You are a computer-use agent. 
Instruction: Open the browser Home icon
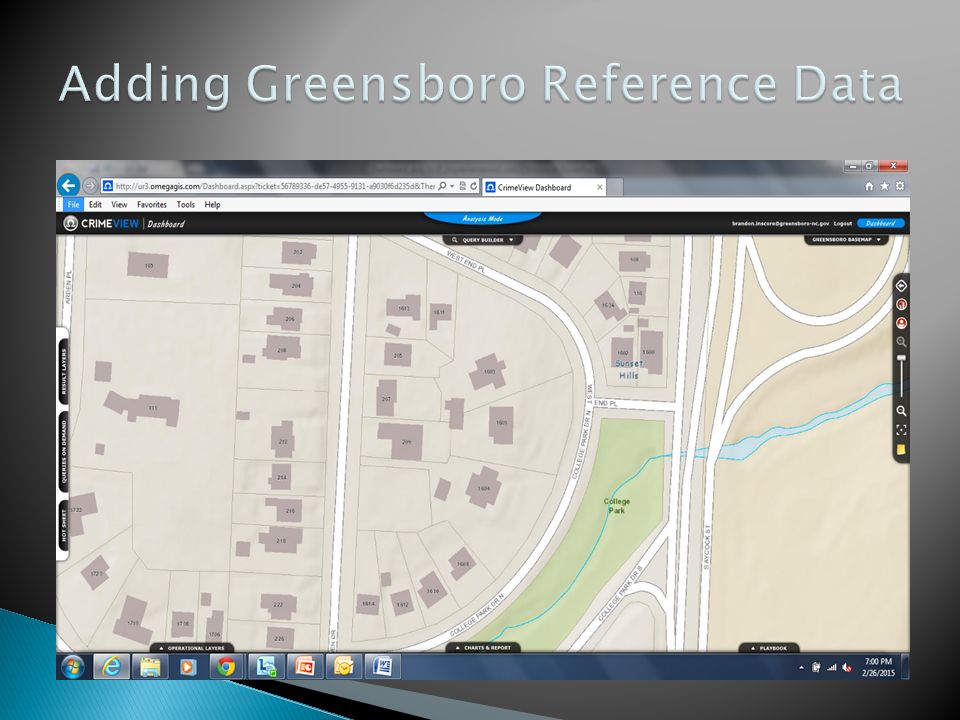click(x=869, y=186)
